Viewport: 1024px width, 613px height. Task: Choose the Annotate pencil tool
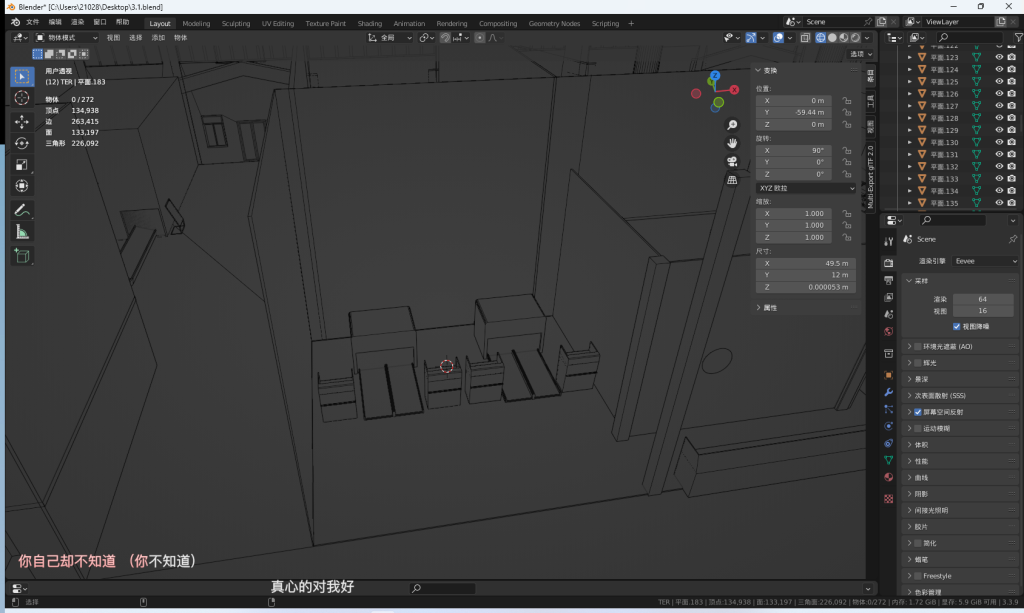(22, 210)
